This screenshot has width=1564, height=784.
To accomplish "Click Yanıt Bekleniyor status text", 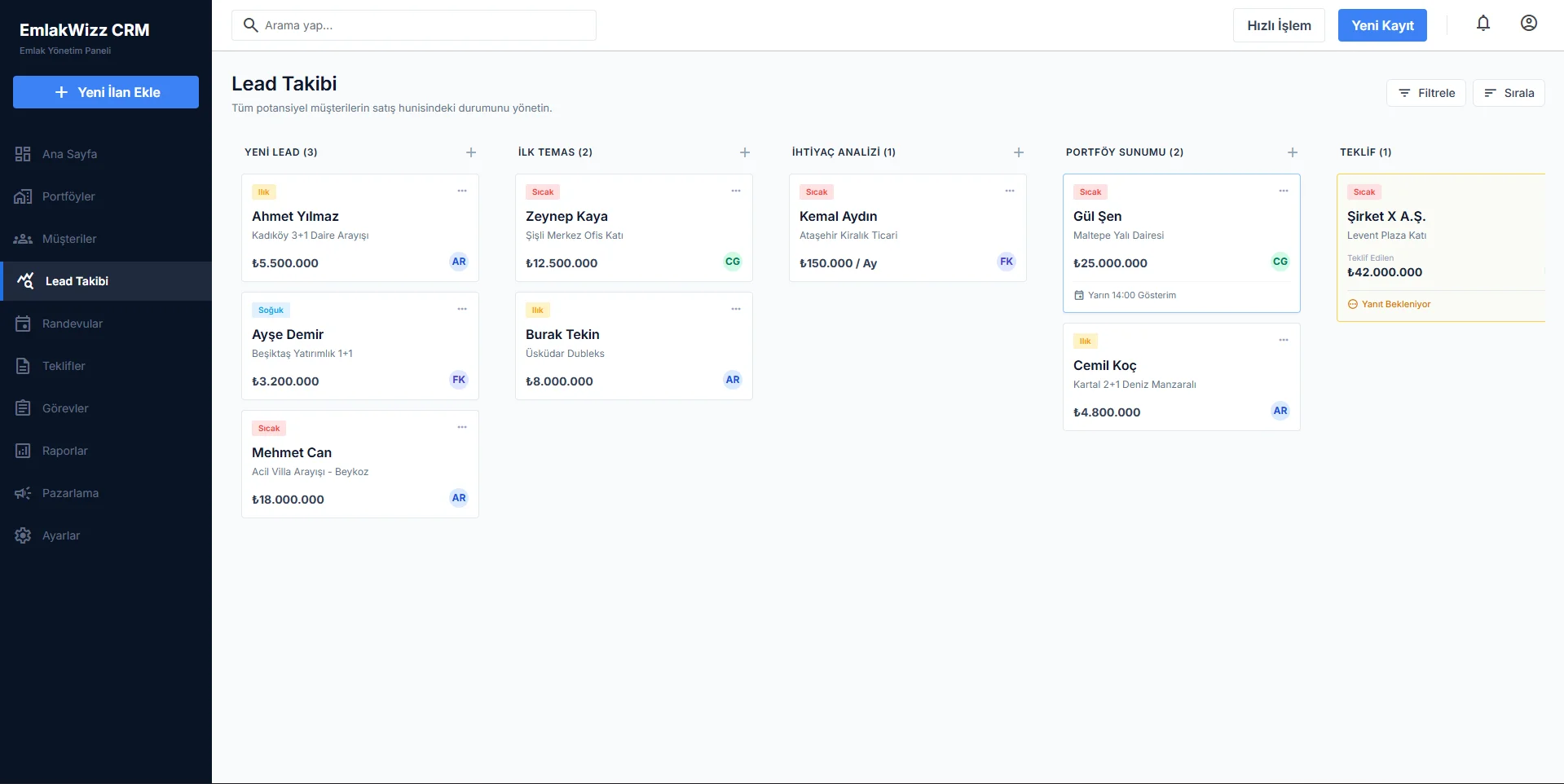I will [x=1396, y=304].
